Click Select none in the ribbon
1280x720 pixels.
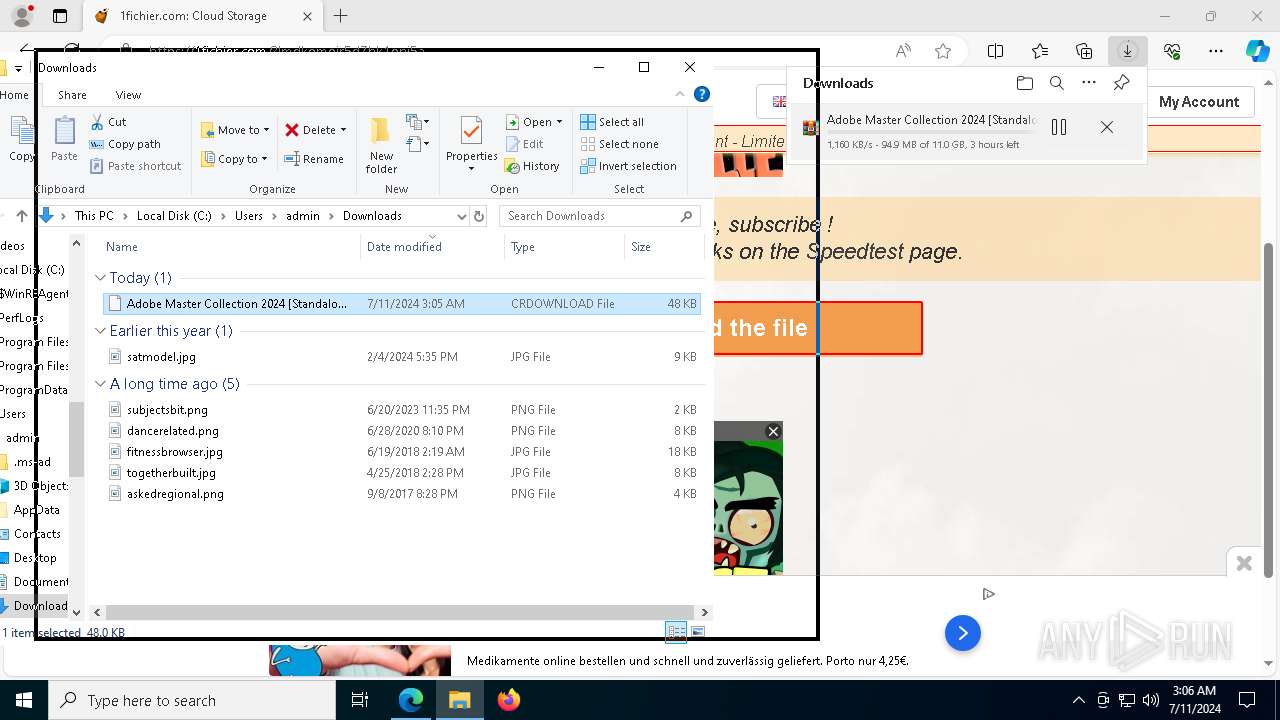point(619,144)
